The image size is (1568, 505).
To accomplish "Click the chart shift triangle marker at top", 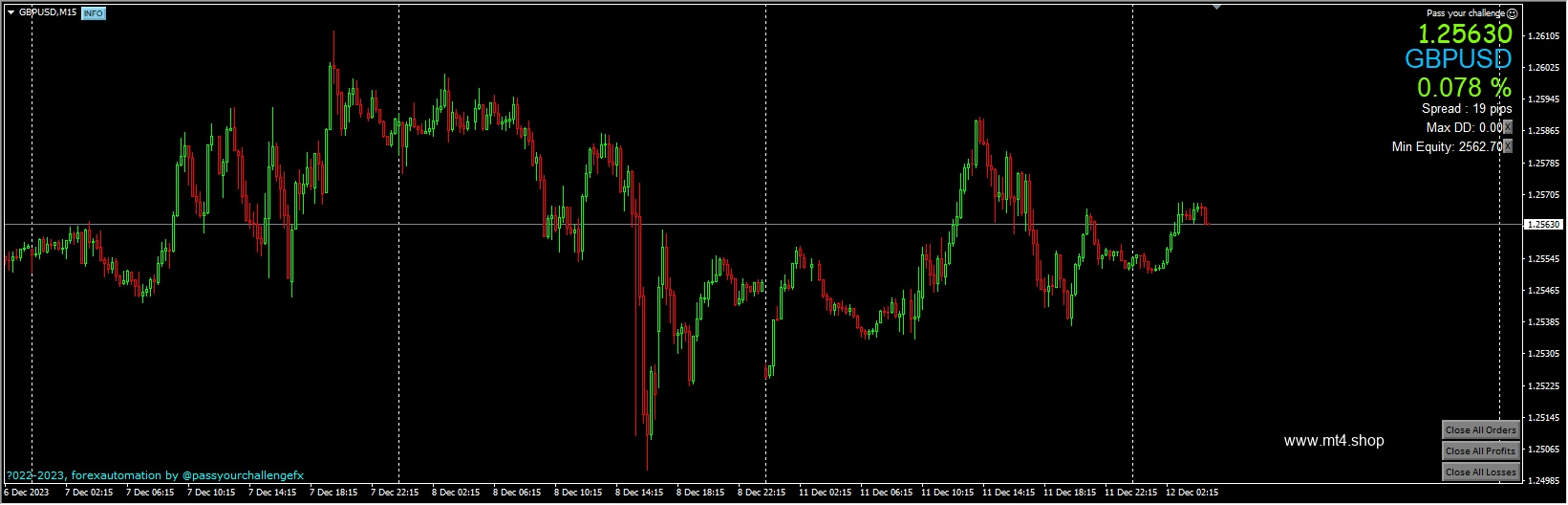I will (x=1216, y=7).
